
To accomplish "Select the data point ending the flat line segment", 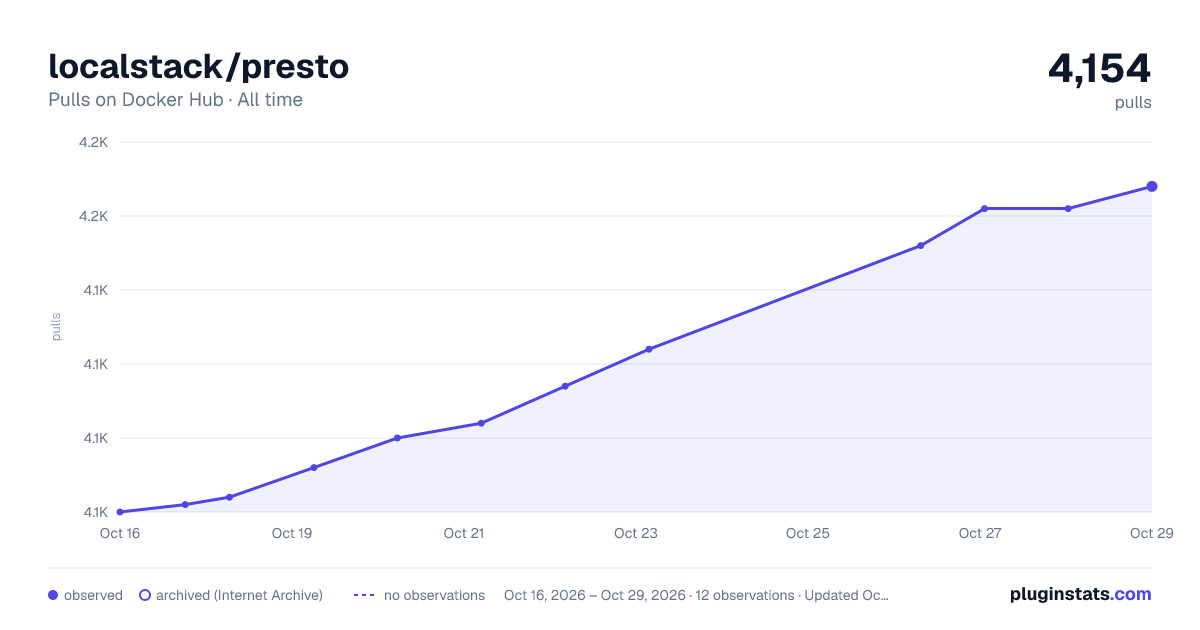I will click(x=1068, y=208).
